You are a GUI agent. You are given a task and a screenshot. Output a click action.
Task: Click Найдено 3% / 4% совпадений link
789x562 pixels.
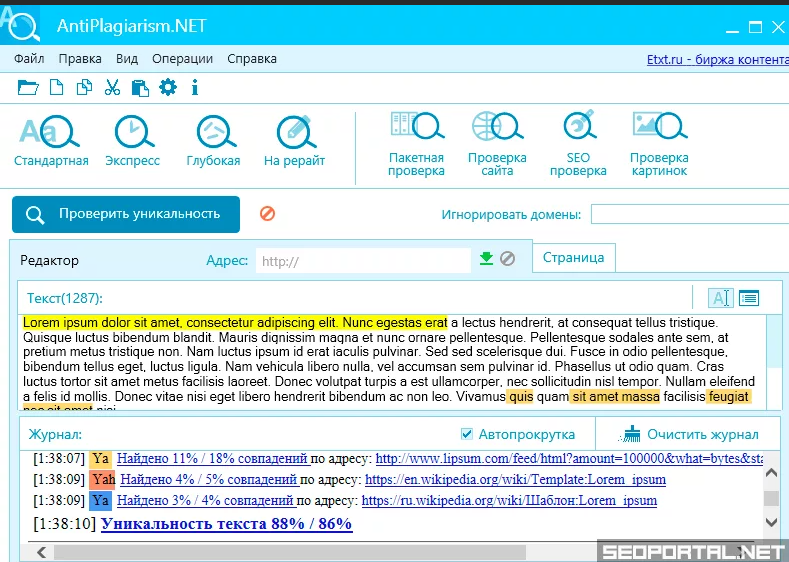pyautogui.click(x=205, y=501)
